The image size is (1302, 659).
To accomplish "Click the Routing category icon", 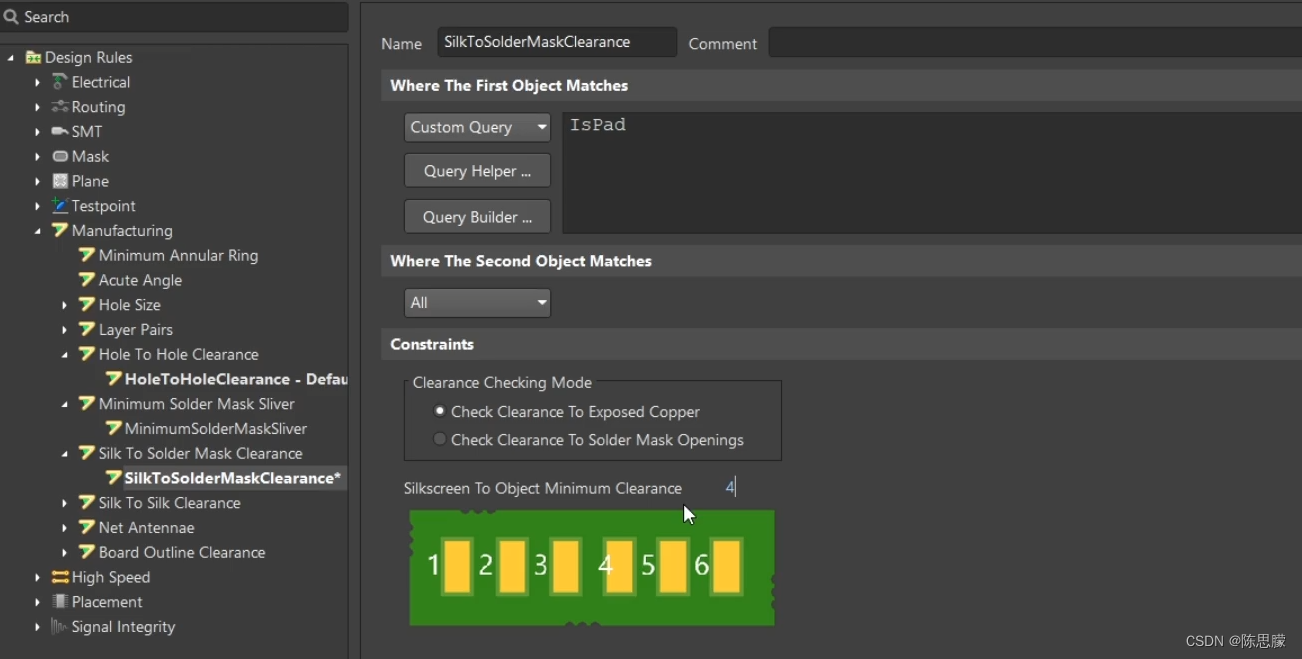I will pyautogui.click(x=60, y=107).
